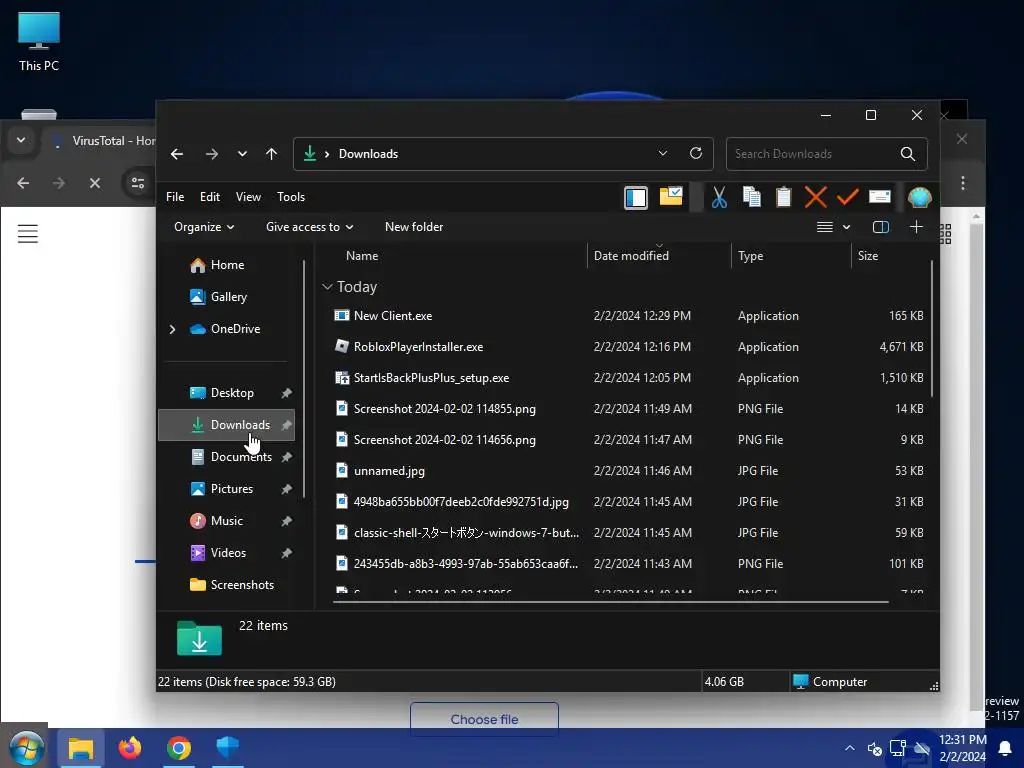This screenshot has width=1024, height=768.
Task: Open Music in the sidebar
Action: coord(227,520)
